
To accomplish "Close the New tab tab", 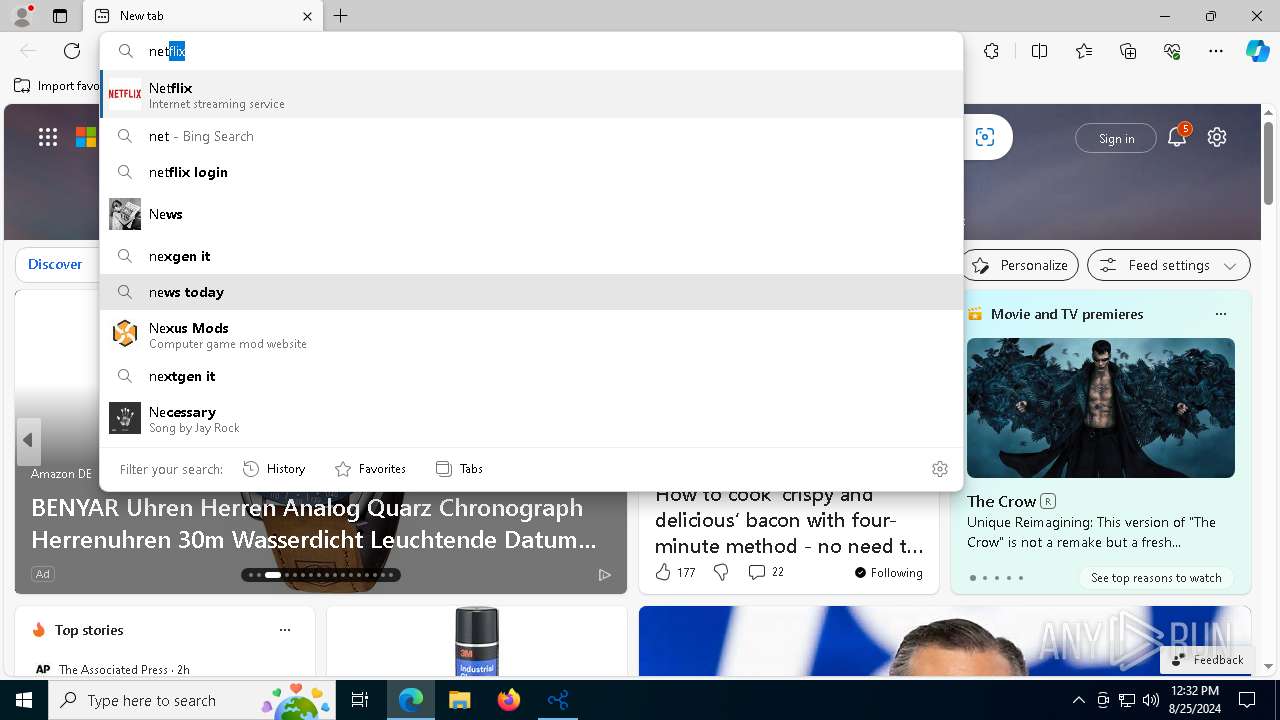I will (x=307, y=16).
